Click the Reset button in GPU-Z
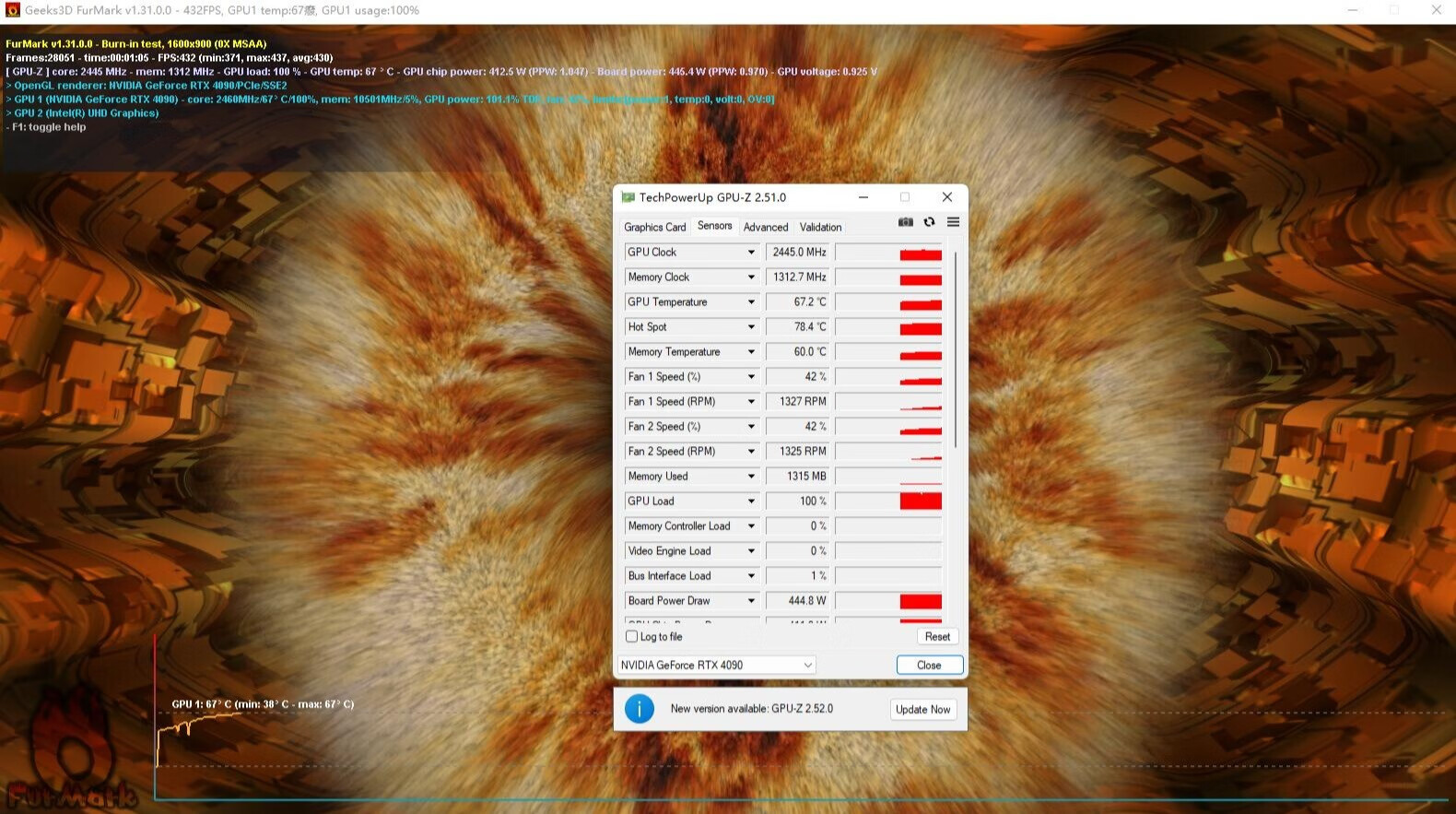This screenshot has width=1456, height=814. (937, 636)
